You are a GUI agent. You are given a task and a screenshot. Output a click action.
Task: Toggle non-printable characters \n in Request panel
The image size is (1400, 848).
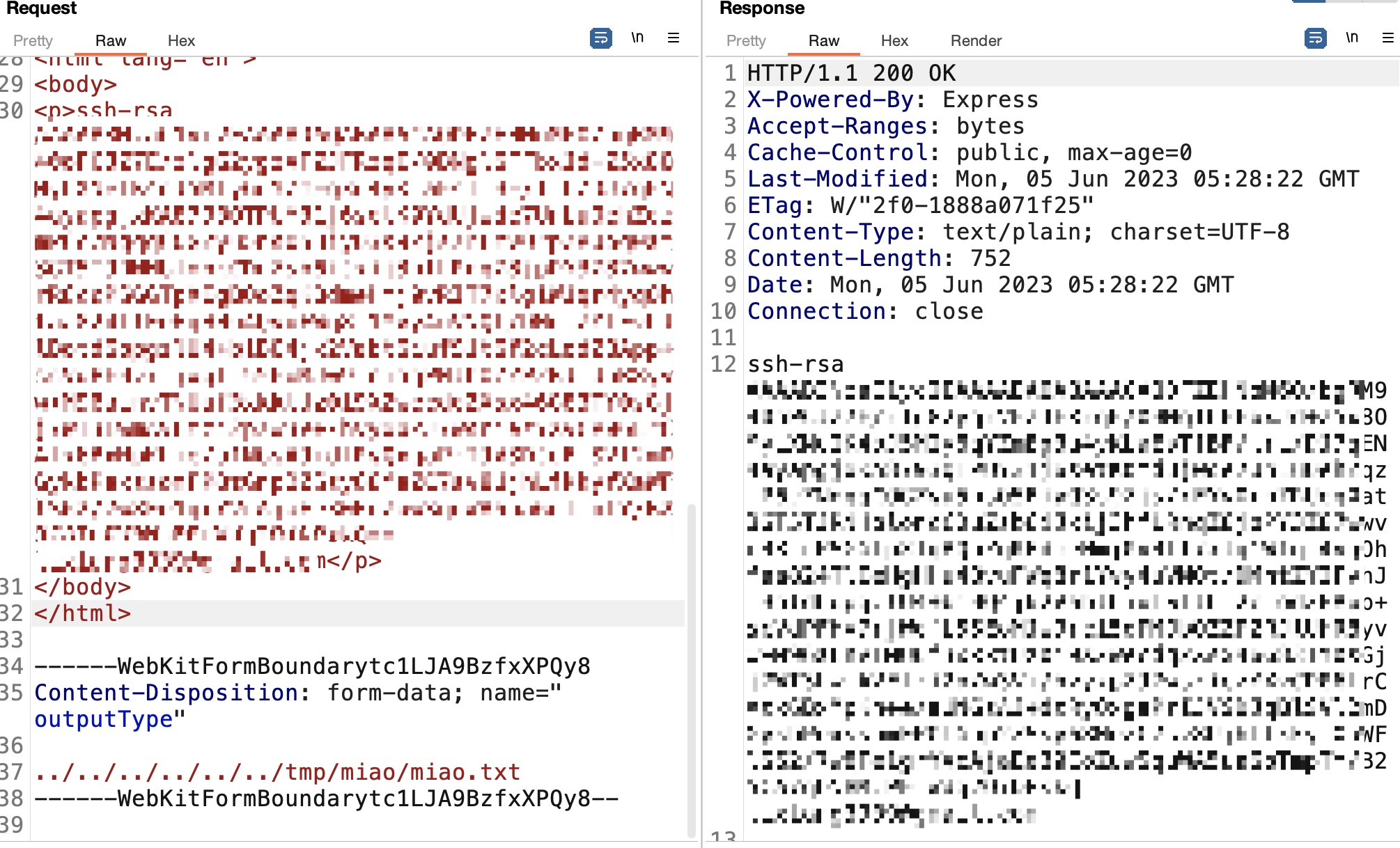pyautogui.click(x=637, y=38)
